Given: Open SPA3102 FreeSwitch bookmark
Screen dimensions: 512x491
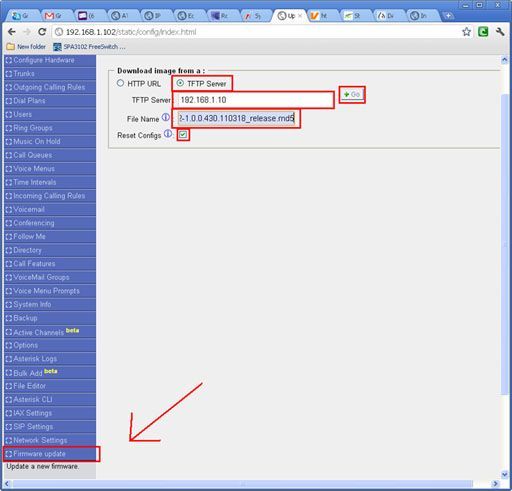Looking at the screenshot, I should pyautogui.click(x=90, y=47).
